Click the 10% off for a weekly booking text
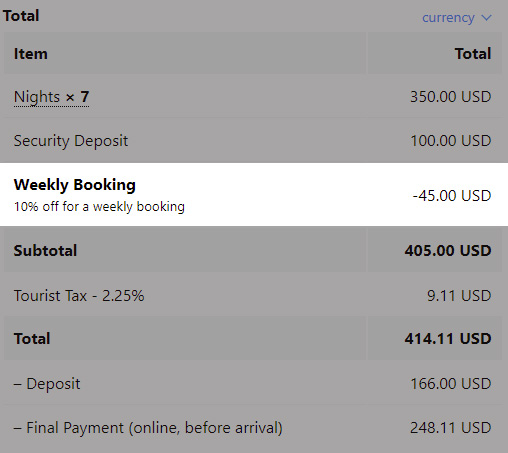The width and height of the screenshot is (508, 453). 99,207
